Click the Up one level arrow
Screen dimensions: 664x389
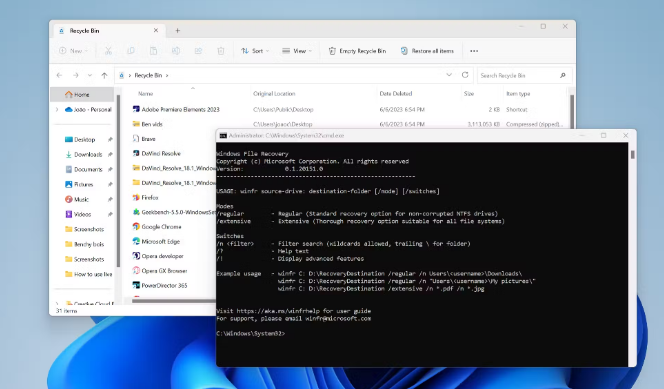[x=105, y=75]
